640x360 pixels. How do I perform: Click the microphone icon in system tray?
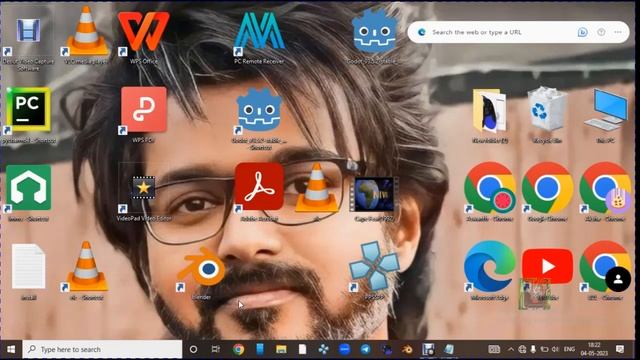[533, 349]
